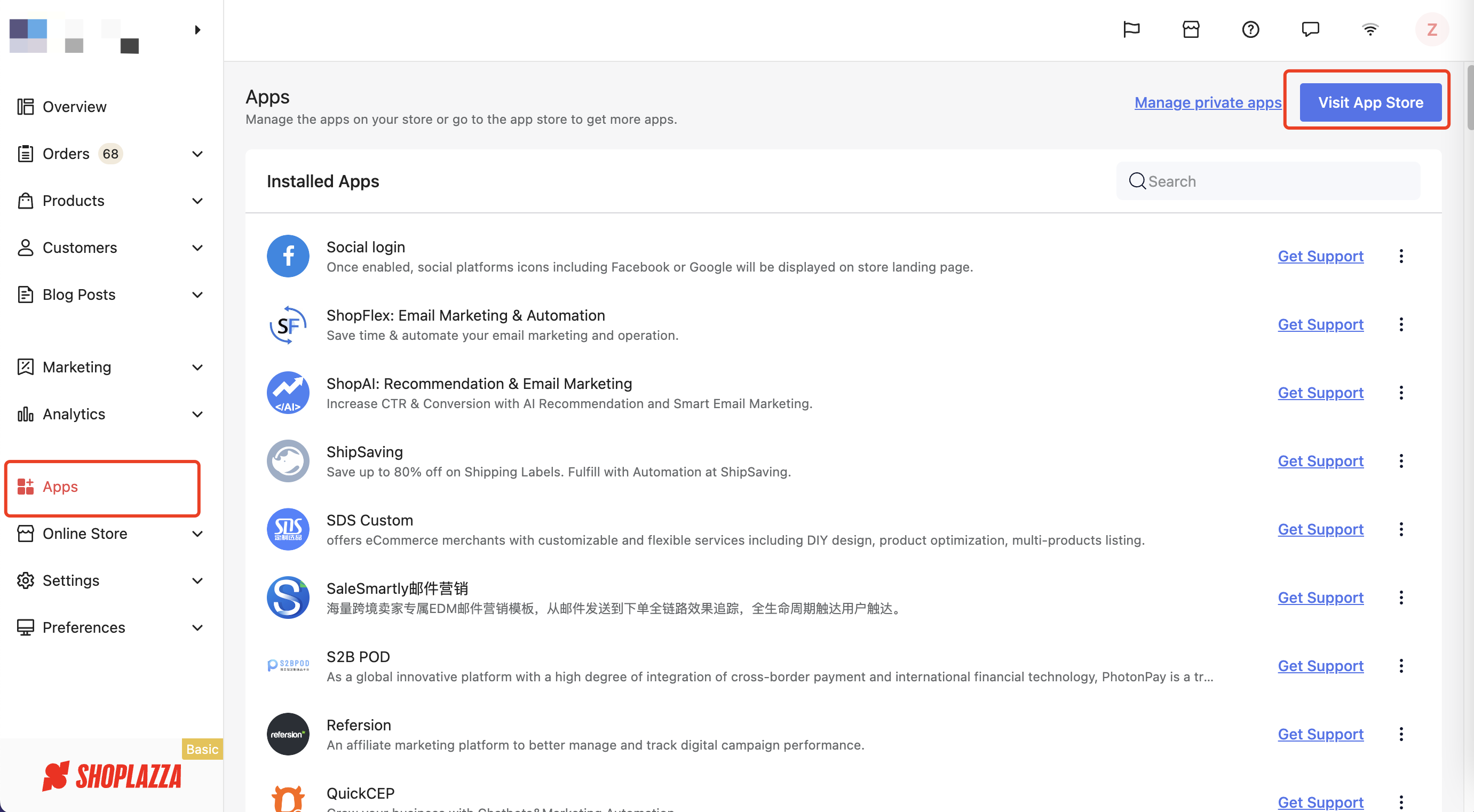Click Get Support for SaleSmartly
The image size is (1474, 812).
pyautogui.click(x=1321, y=598)
